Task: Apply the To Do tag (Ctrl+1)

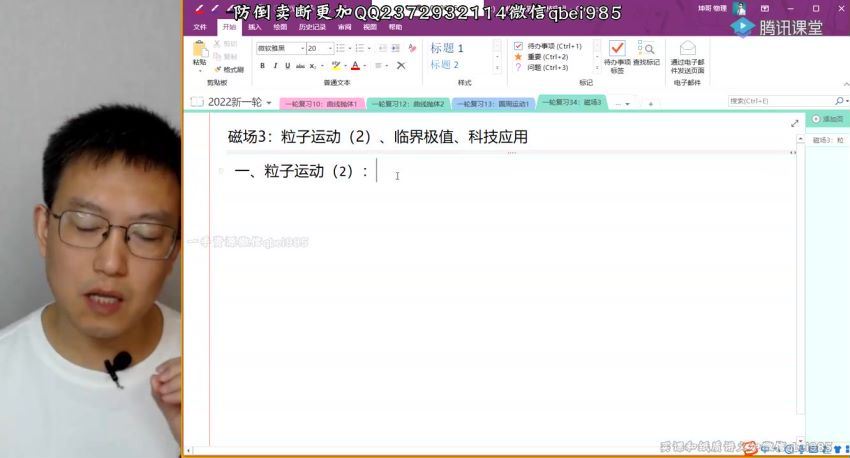Action: [548, 46]
